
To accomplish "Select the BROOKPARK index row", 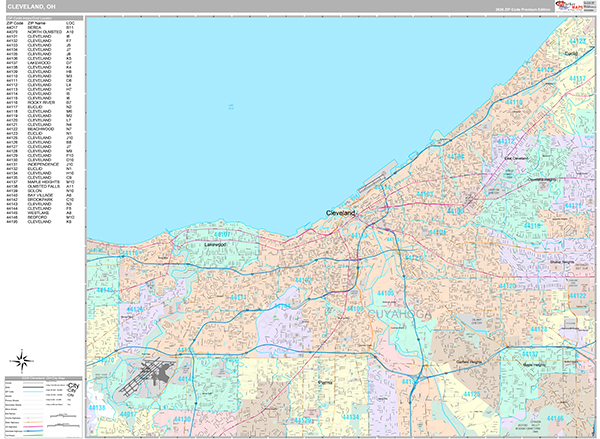I will point(40,199).
